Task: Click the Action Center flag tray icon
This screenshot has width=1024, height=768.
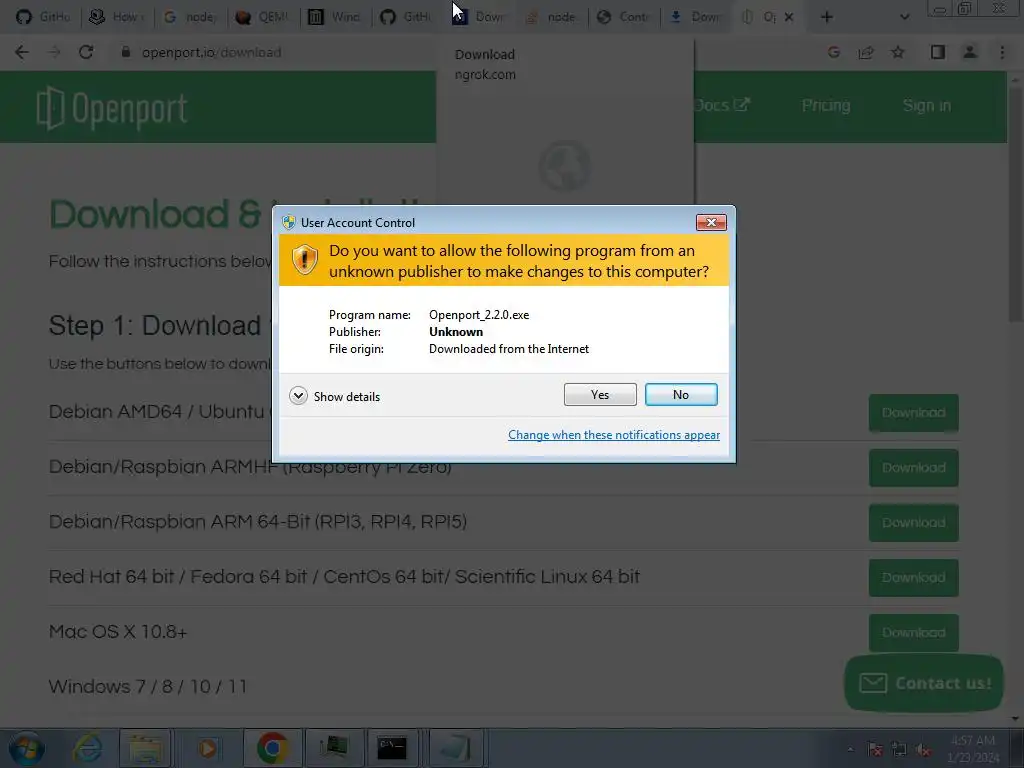Action: click(x=875, y=749)
